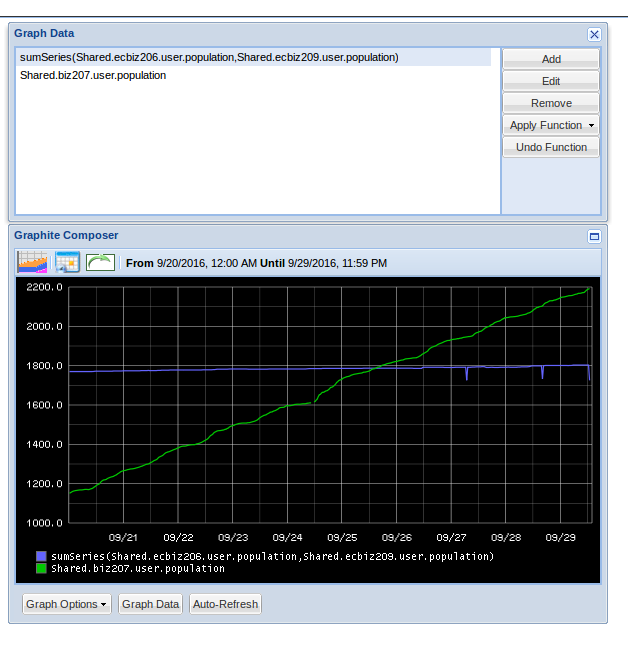Select the sumSeries target in list
This screenshot has width=628, height=662.
[x=209, y=57]
